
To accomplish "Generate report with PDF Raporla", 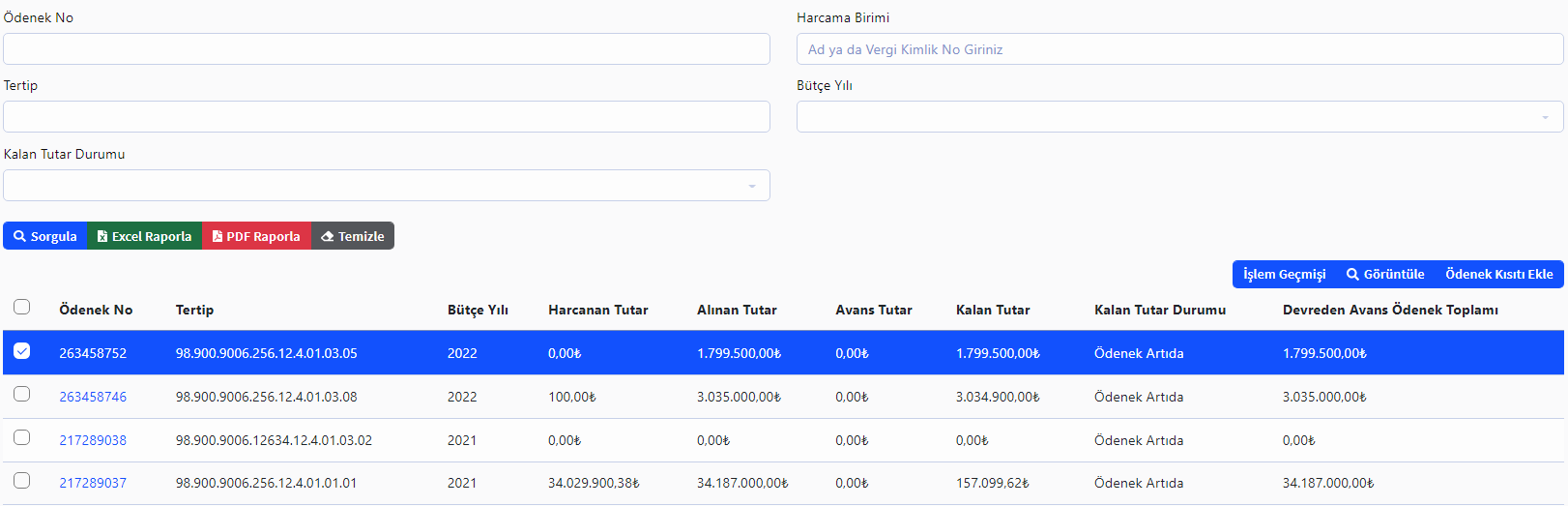I will point(256,236).
